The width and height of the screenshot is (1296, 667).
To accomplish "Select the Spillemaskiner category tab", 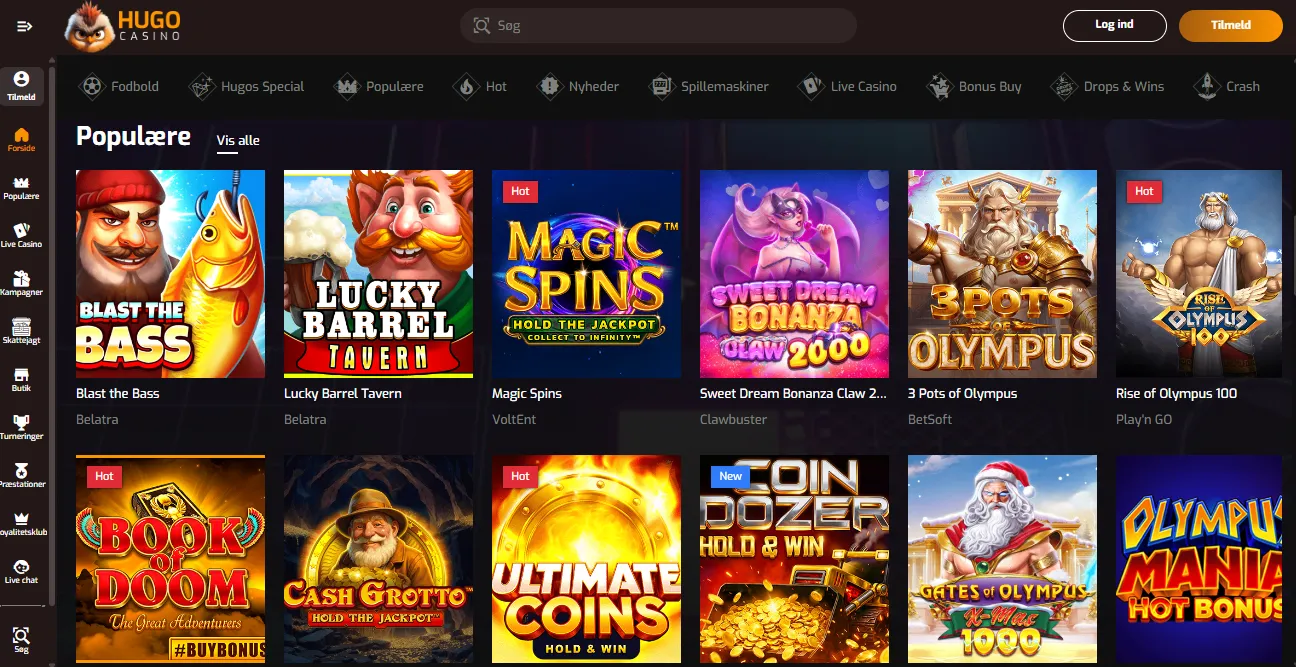I will tap(709, 87).
